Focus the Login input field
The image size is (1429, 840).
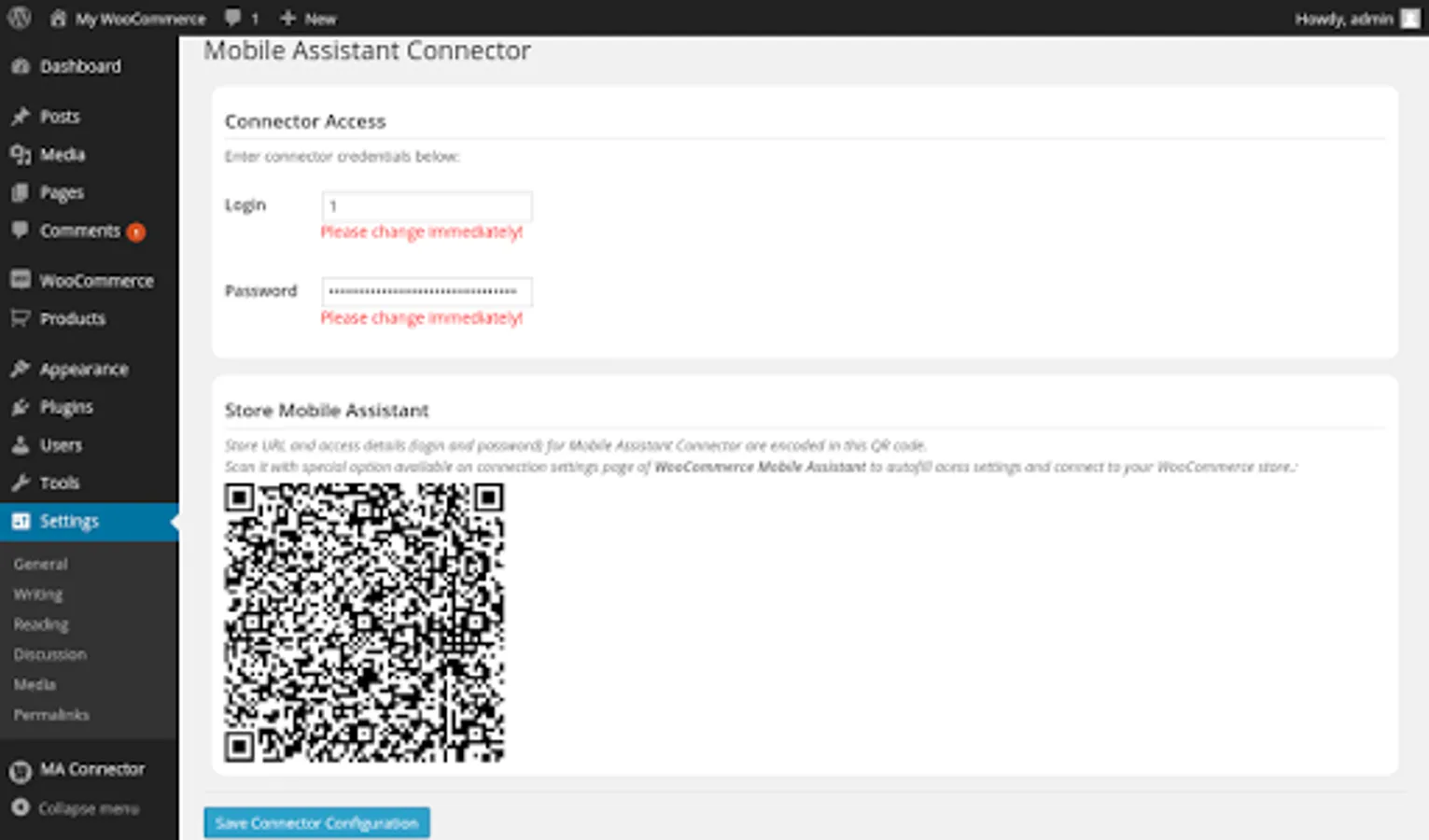pos(427,206)
